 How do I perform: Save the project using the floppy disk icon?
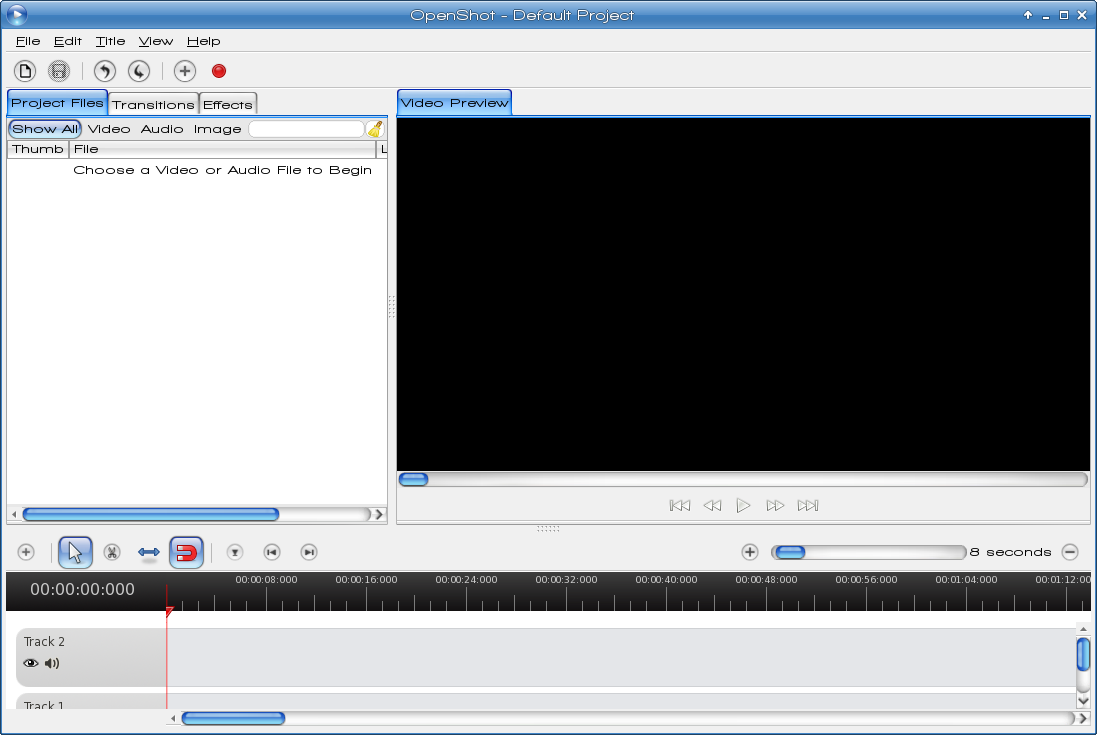click(x=59, y=71)
